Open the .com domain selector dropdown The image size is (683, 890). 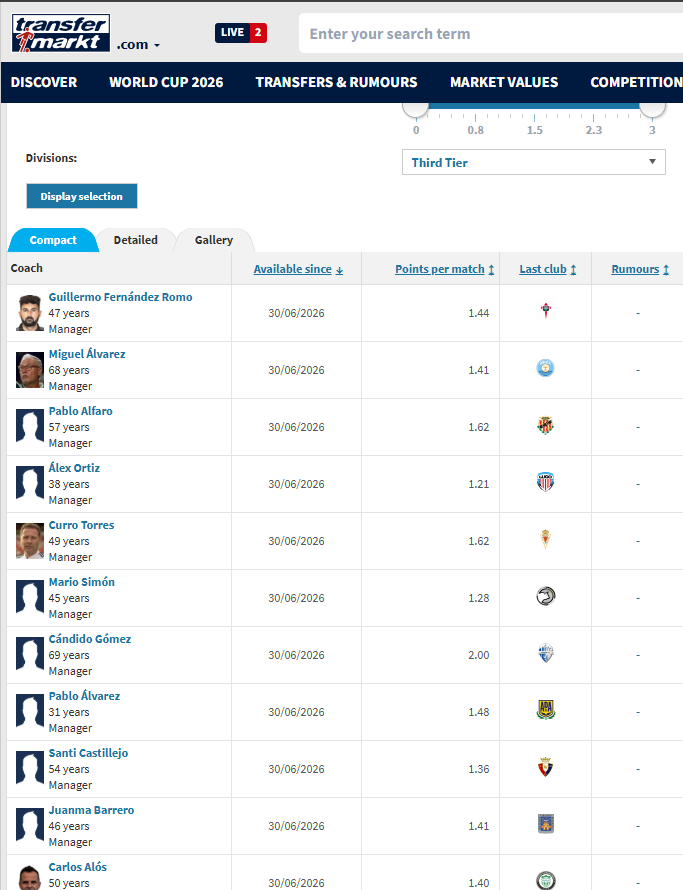tap(138, 45)
